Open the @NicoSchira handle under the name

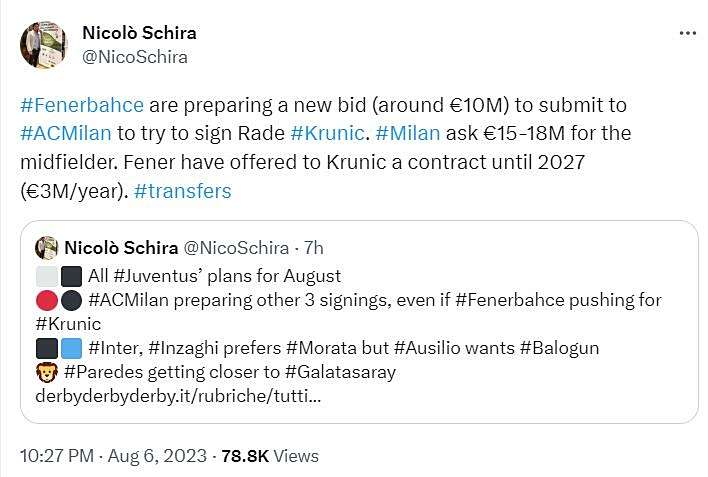point(134,56)
